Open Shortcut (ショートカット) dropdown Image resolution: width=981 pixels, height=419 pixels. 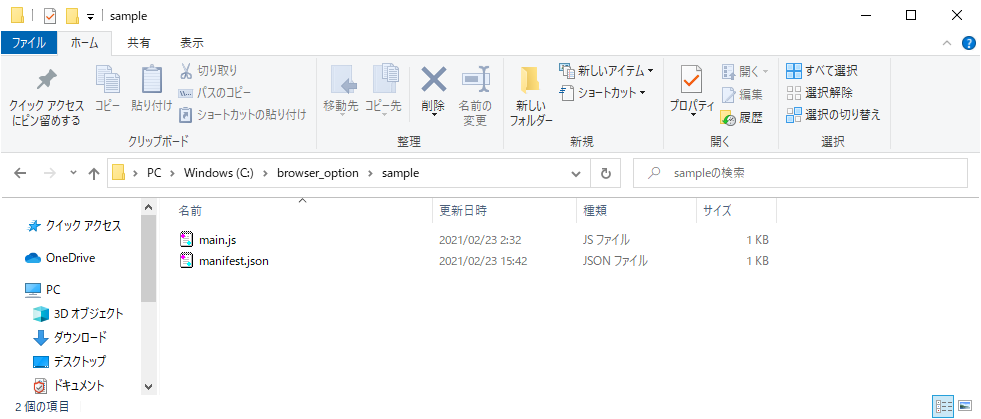602,93
